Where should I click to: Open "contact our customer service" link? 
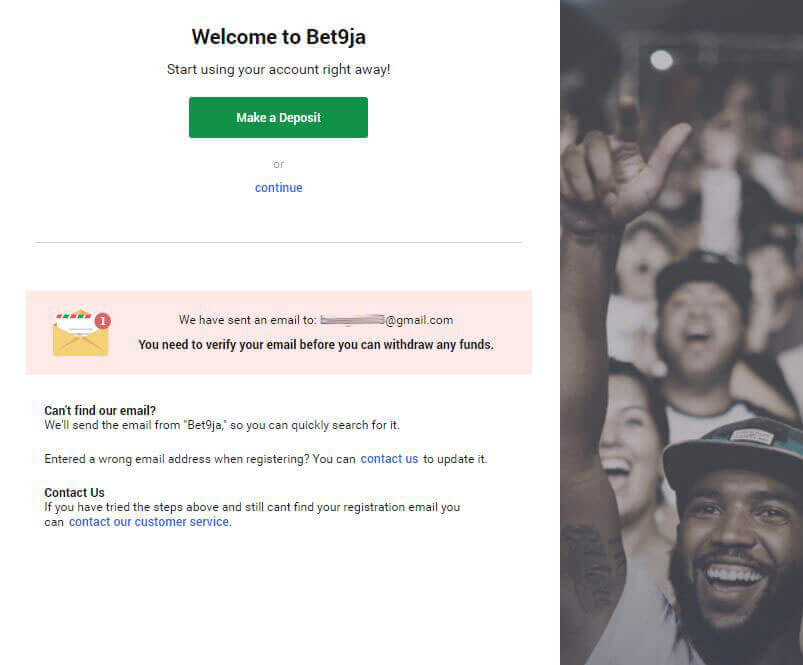[149, 522]
